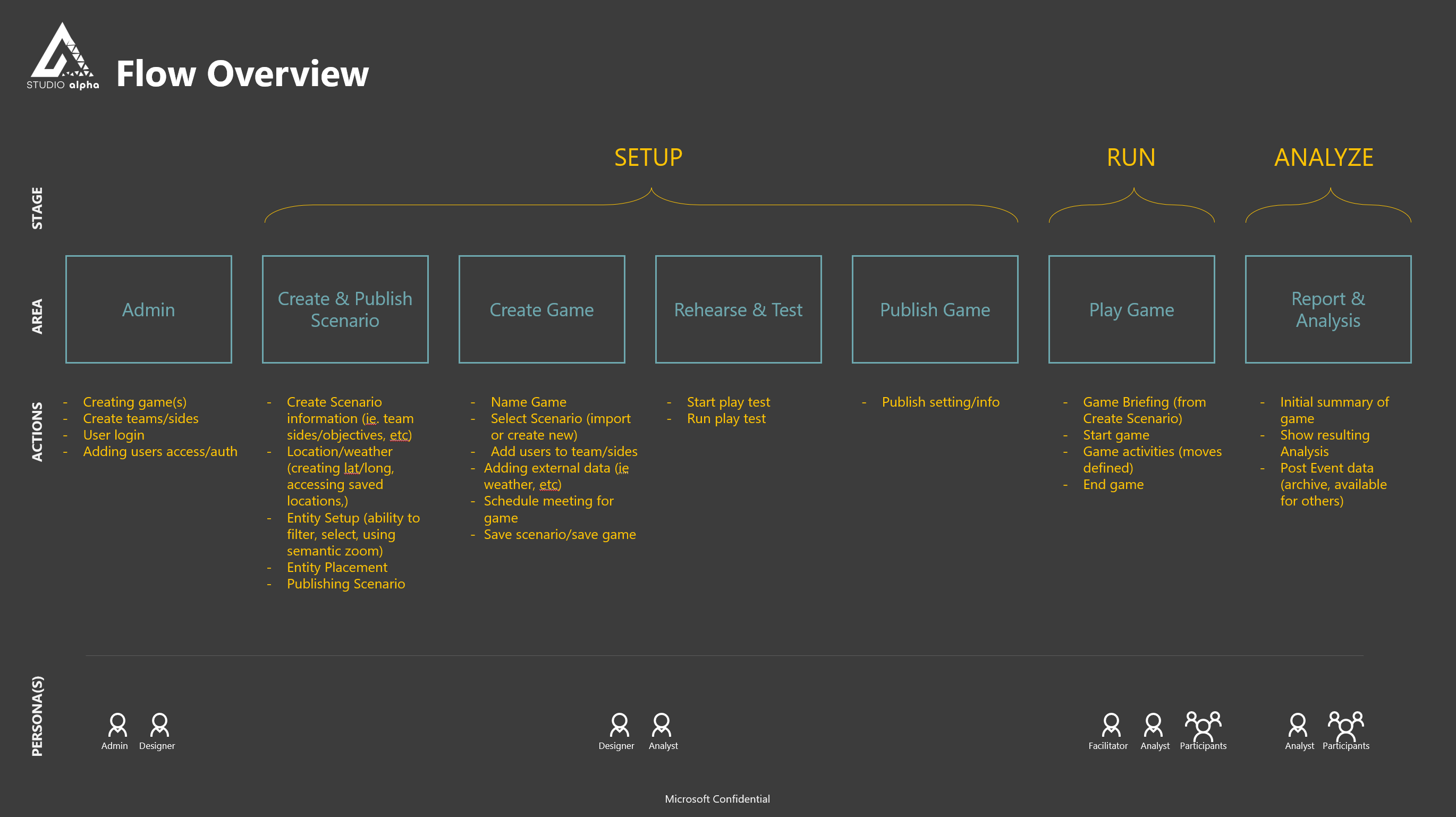The width and height of the screenshot is (1456, 817).
Task: Click the 'End game' action
Action: (x=1113, y=485)
